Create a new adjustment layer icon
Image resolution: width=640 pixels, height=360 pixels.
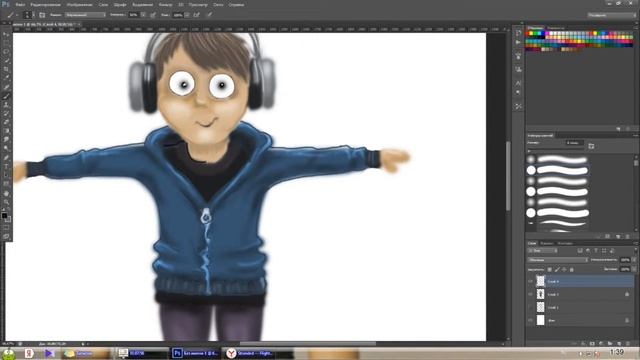pos(601,344)
